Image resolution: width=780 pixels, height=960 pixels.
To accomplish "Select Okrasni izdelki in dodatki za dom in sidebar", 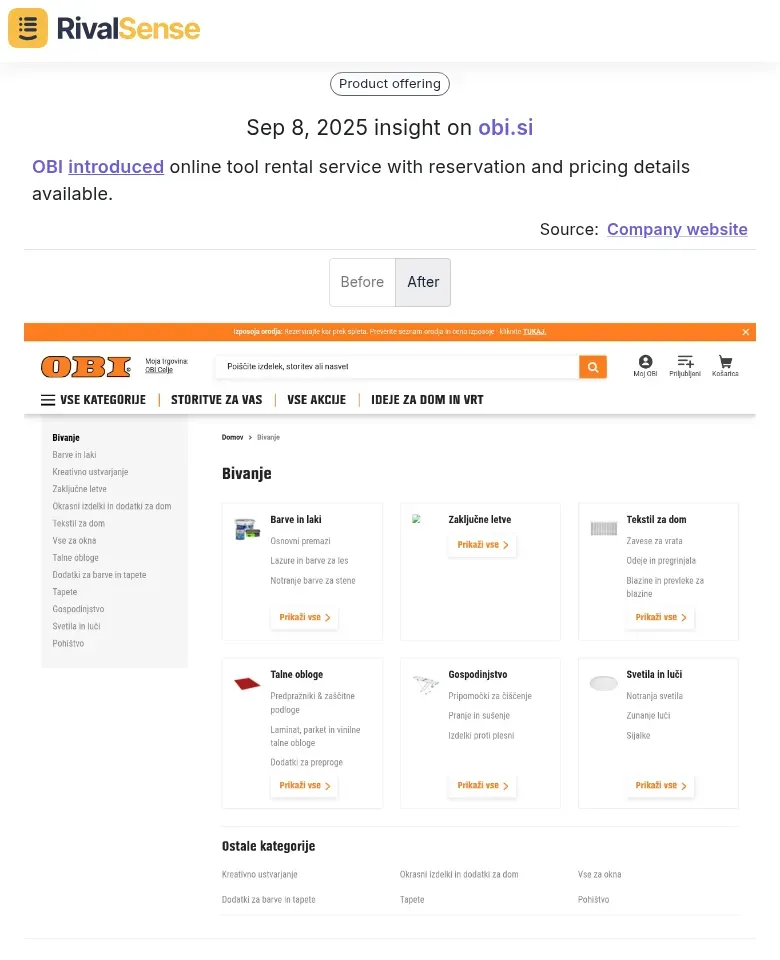I will pyautogui.click(x=111, y=506).
